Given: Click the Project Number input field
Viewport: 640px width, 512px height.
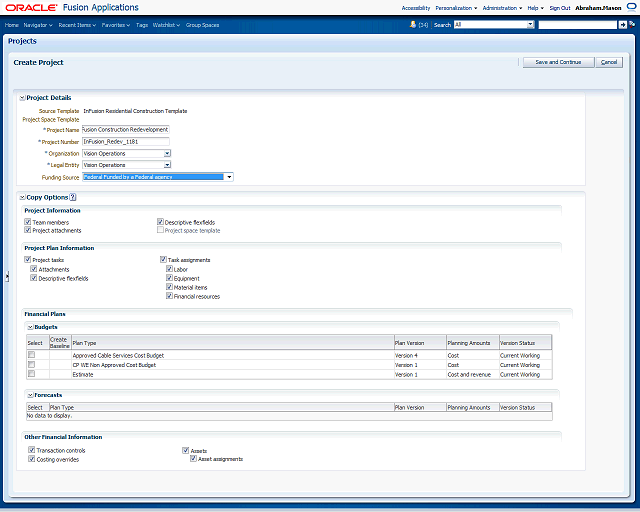Looking at the screenshot, I should click(126, 142).
